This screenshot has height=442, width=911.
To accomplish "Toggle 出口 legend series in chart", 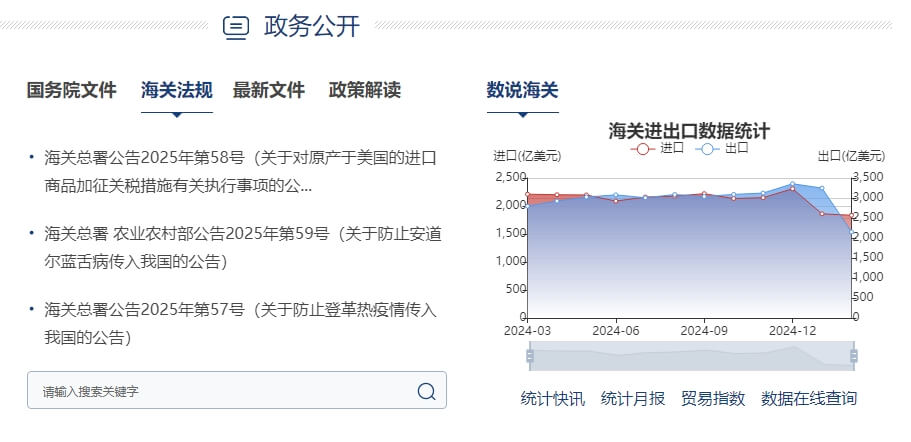I will tap(722, 148).
